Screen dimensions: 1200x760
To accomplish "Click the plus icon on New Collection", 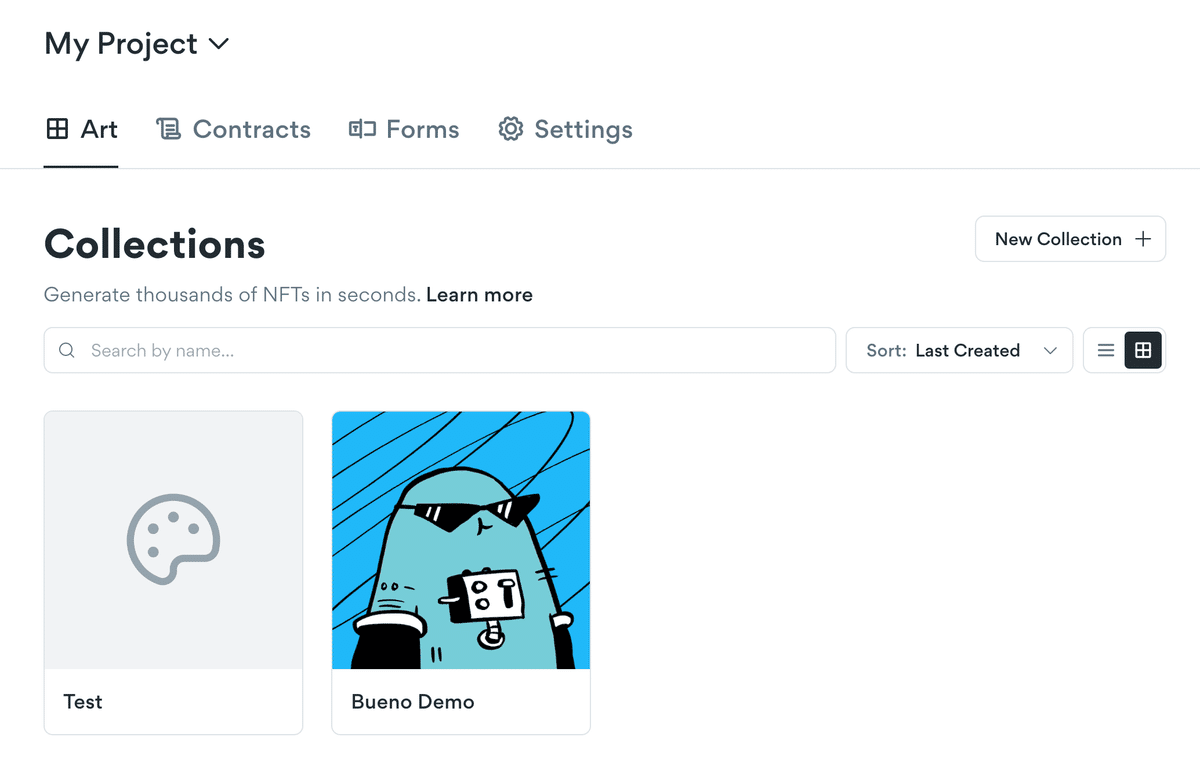I will pyautogui.click(x=1143, y=239).
